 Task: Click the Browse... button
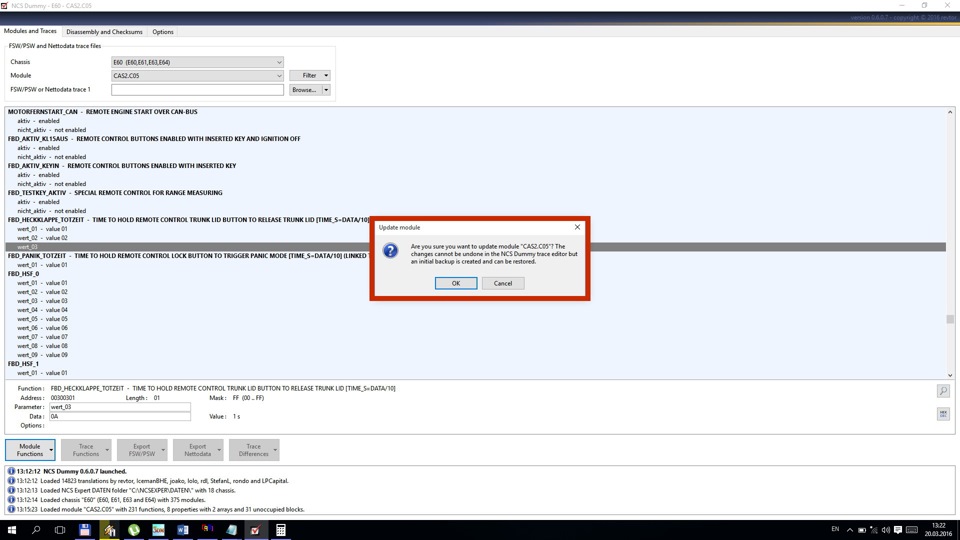pyautogui.click(x=306, y=90)
